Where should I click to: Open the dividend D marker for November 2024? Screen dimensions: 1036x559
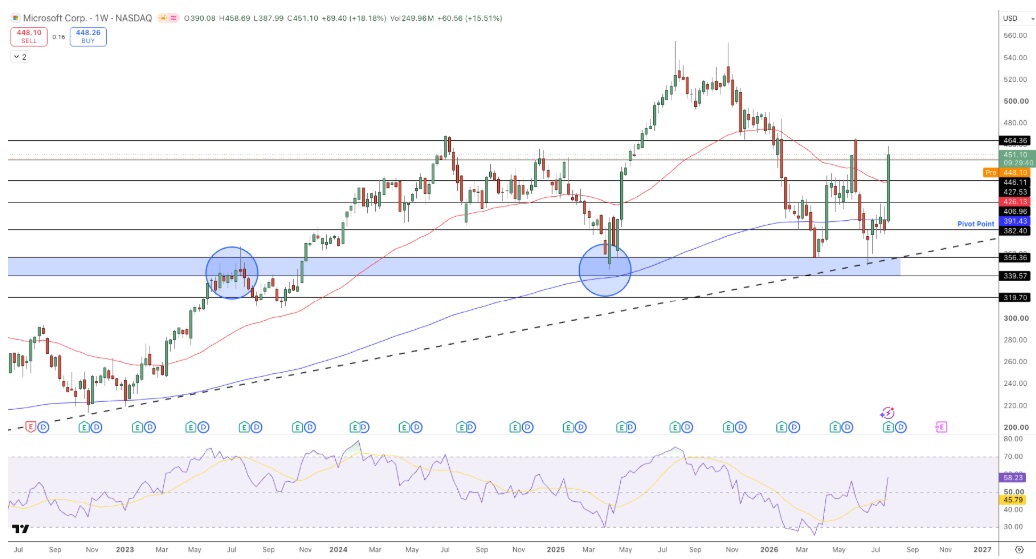coord(527,428)
